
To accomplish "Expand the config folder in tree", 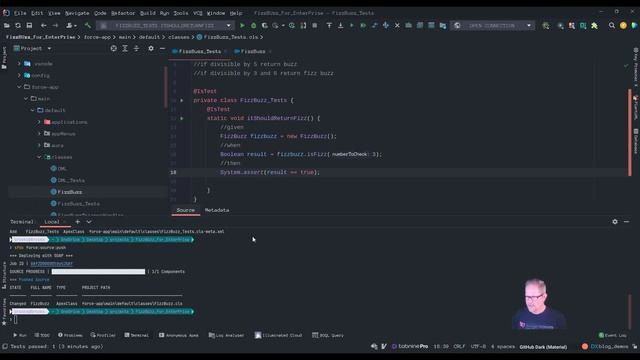I will pyautogui.click(x=19, y=76).
